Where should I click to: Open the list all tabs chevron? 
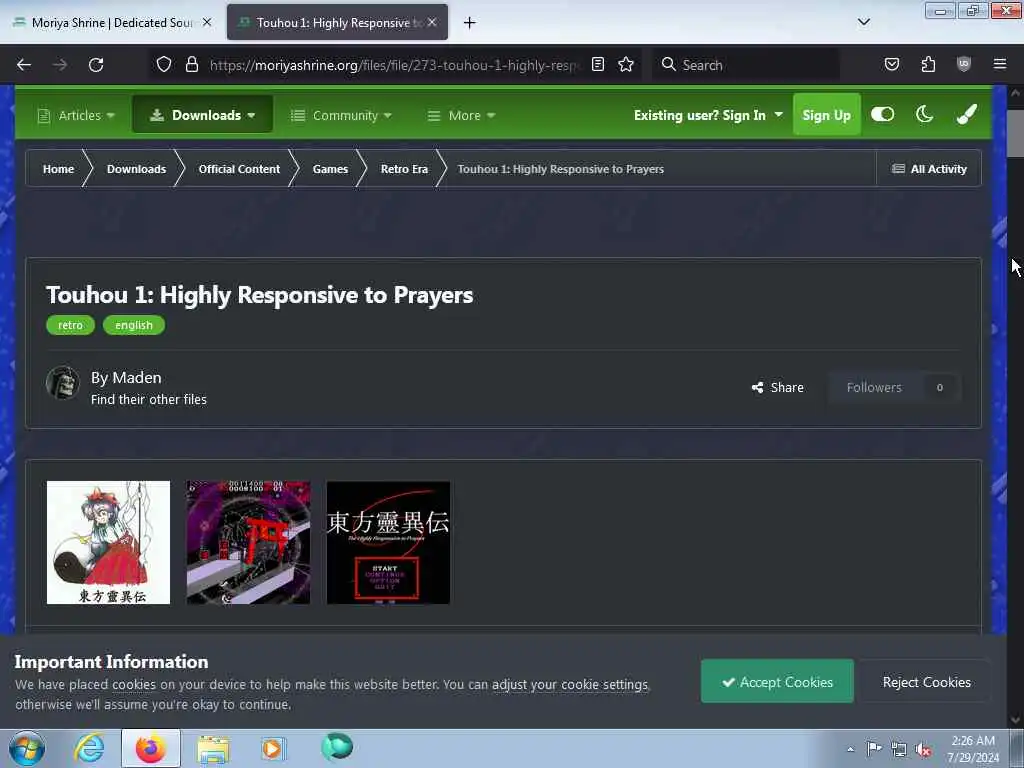click(x=863, y=22)
